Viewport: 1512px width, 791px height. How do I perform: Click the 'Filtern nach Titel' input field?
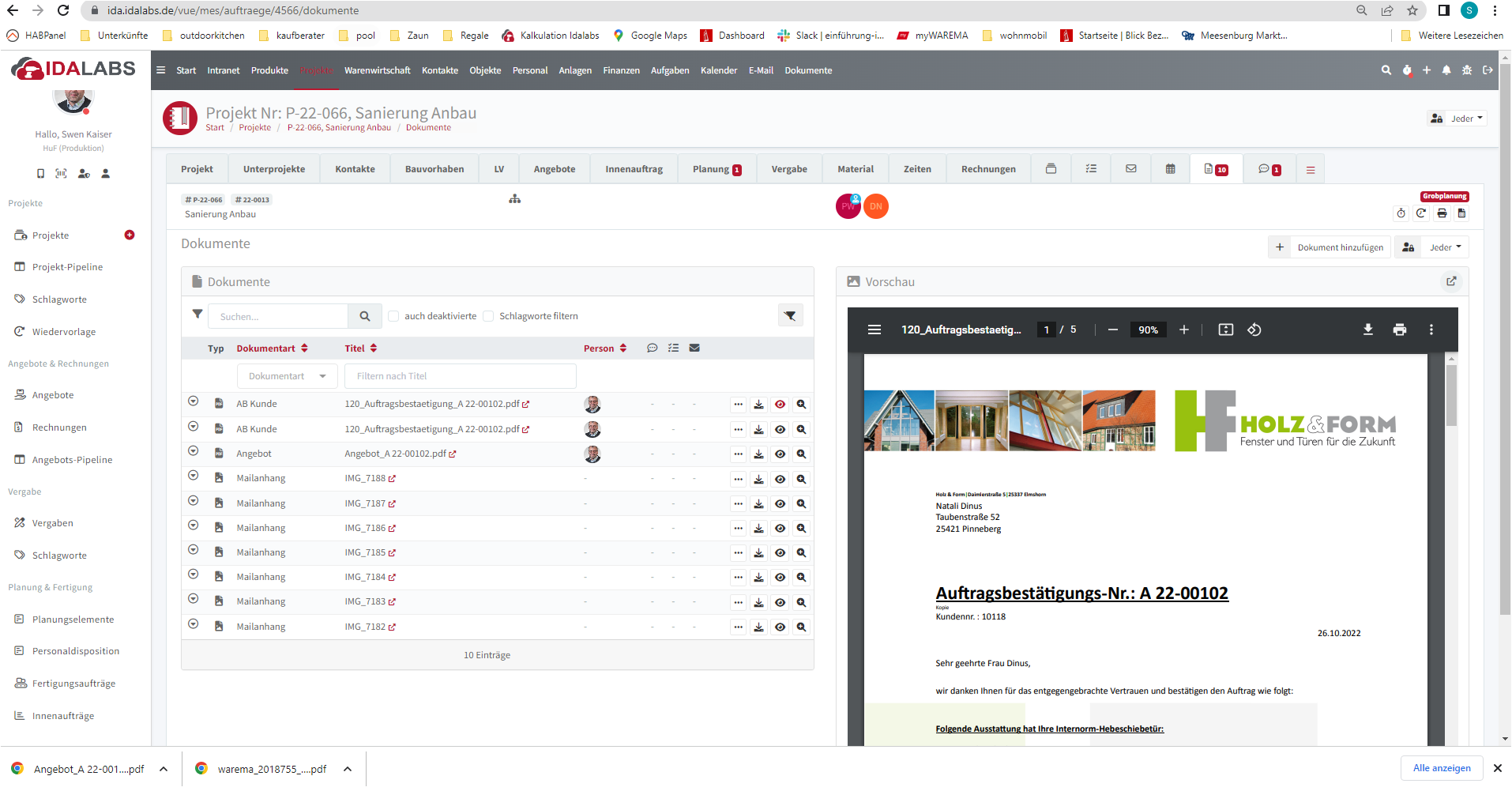tap(461, 376)
